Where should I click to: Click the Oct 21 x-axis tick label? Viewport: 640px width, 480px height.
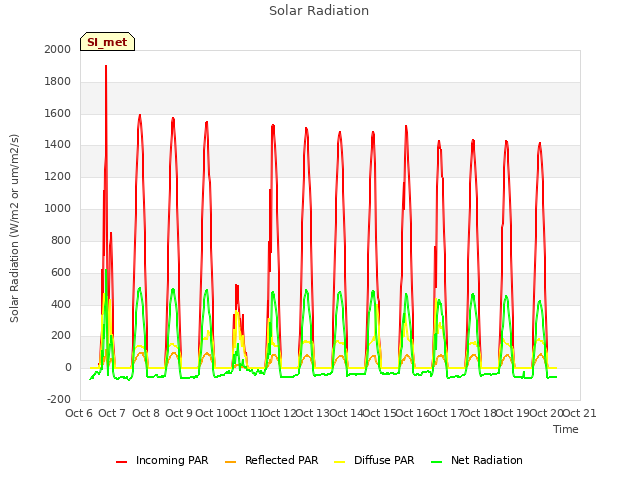pyautogui.click(x=580, y=413)
